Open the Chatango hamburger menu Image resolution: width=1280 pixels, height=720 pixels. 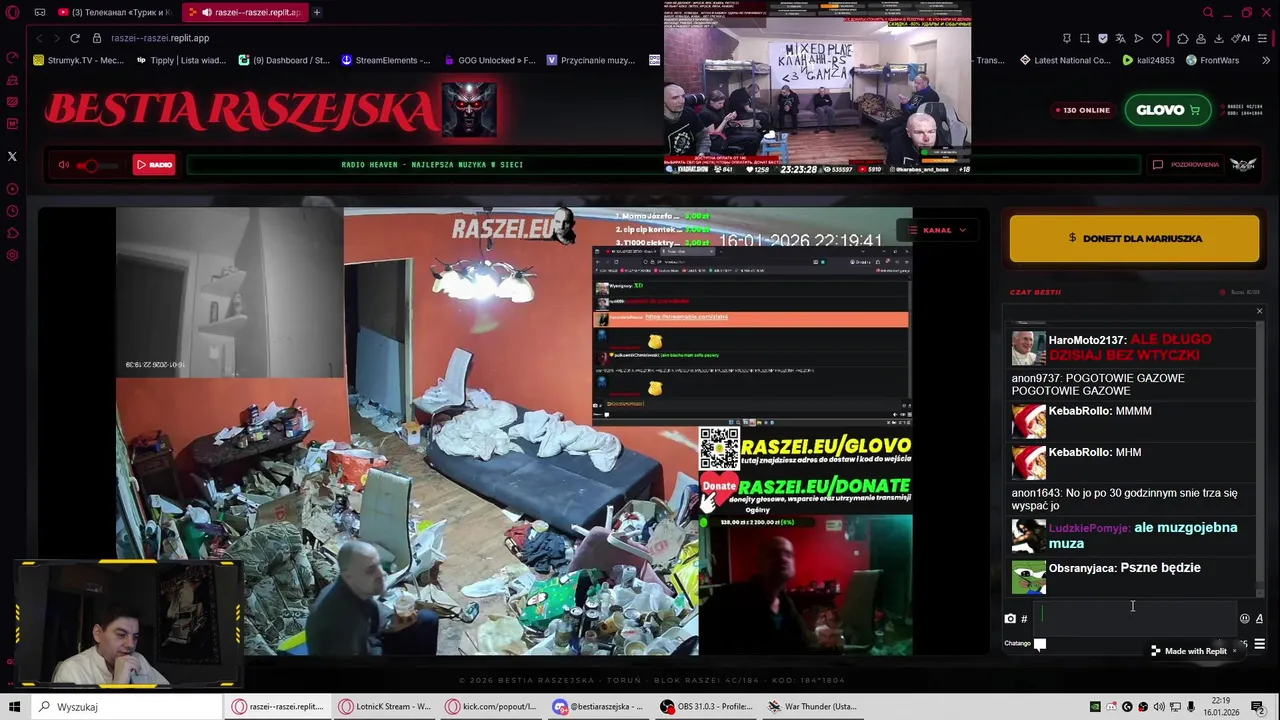1259,644
